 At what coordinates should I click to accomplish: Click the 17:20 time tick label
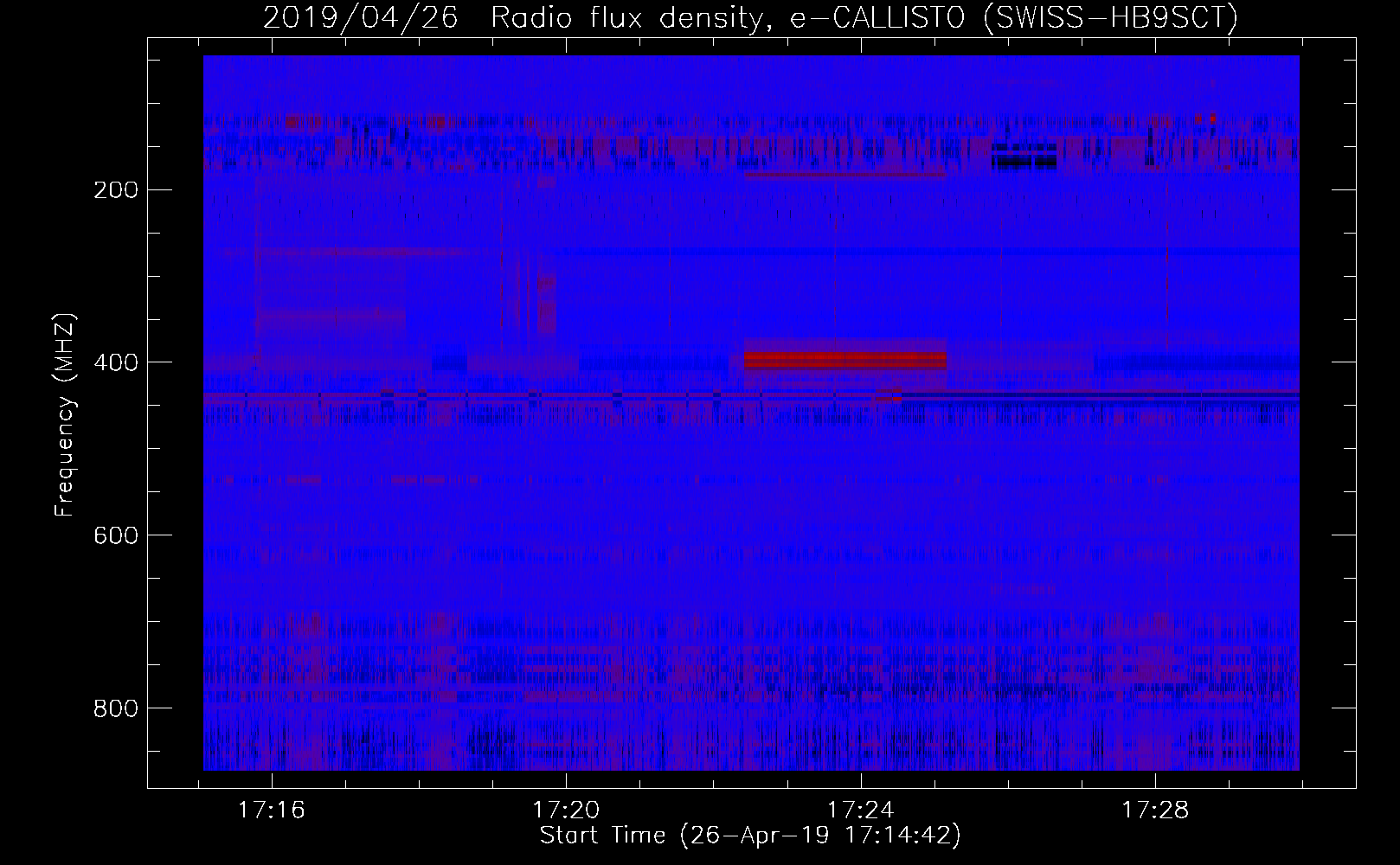(566, 811)
